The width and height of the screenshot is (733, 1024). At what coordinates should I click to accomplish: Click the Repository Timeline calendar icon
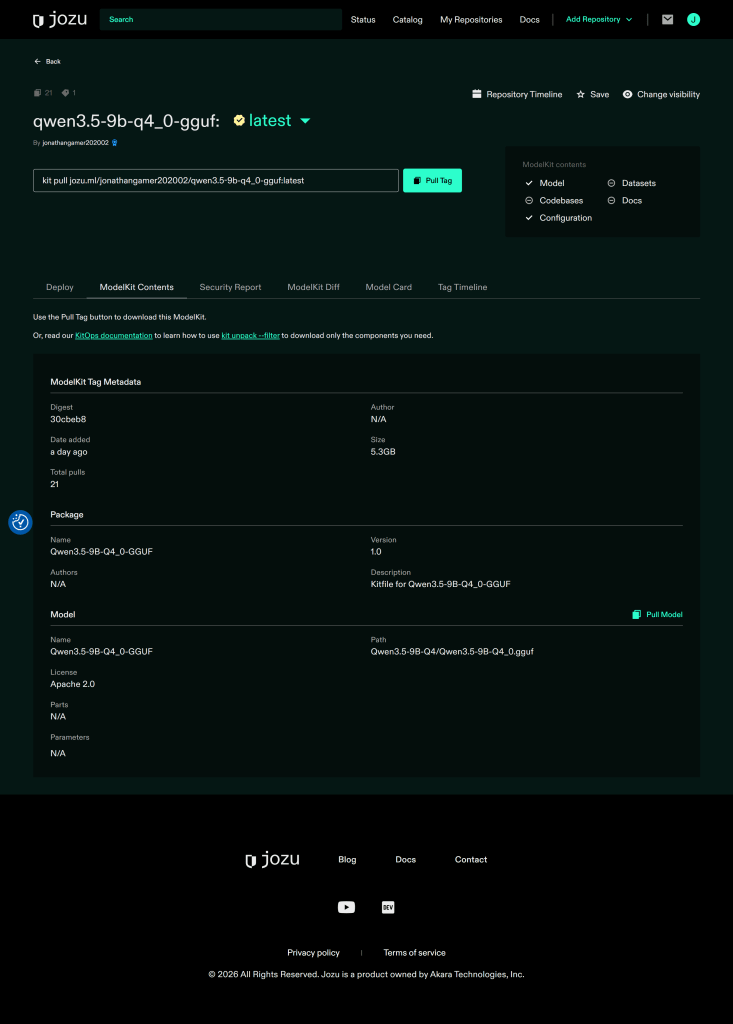point(477,94)
